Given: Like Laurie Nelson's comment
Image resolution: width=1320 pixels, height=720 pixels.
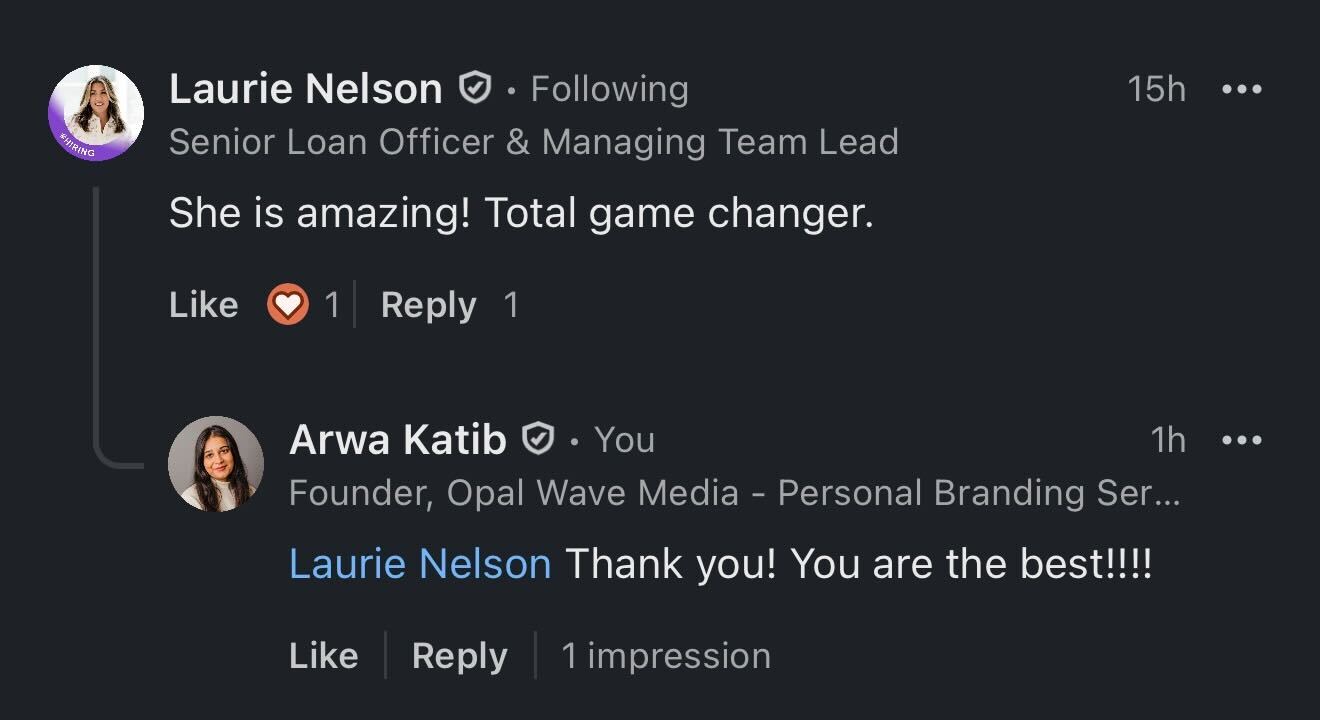Looking at the screenshot, I should [204, 305].
